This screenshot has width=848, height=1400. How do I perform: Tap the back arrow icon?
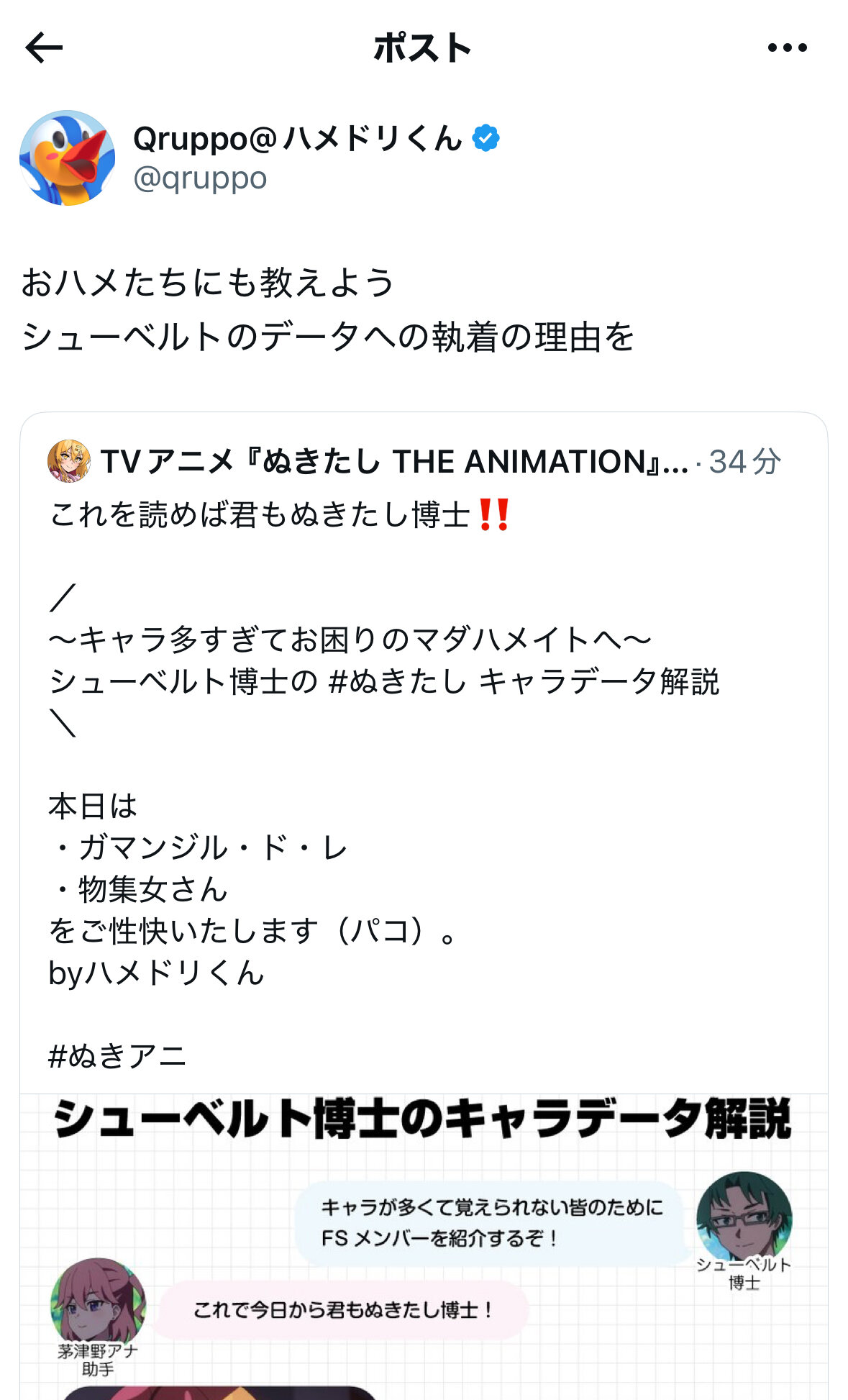pyautogui.click(x=45, y=48)
